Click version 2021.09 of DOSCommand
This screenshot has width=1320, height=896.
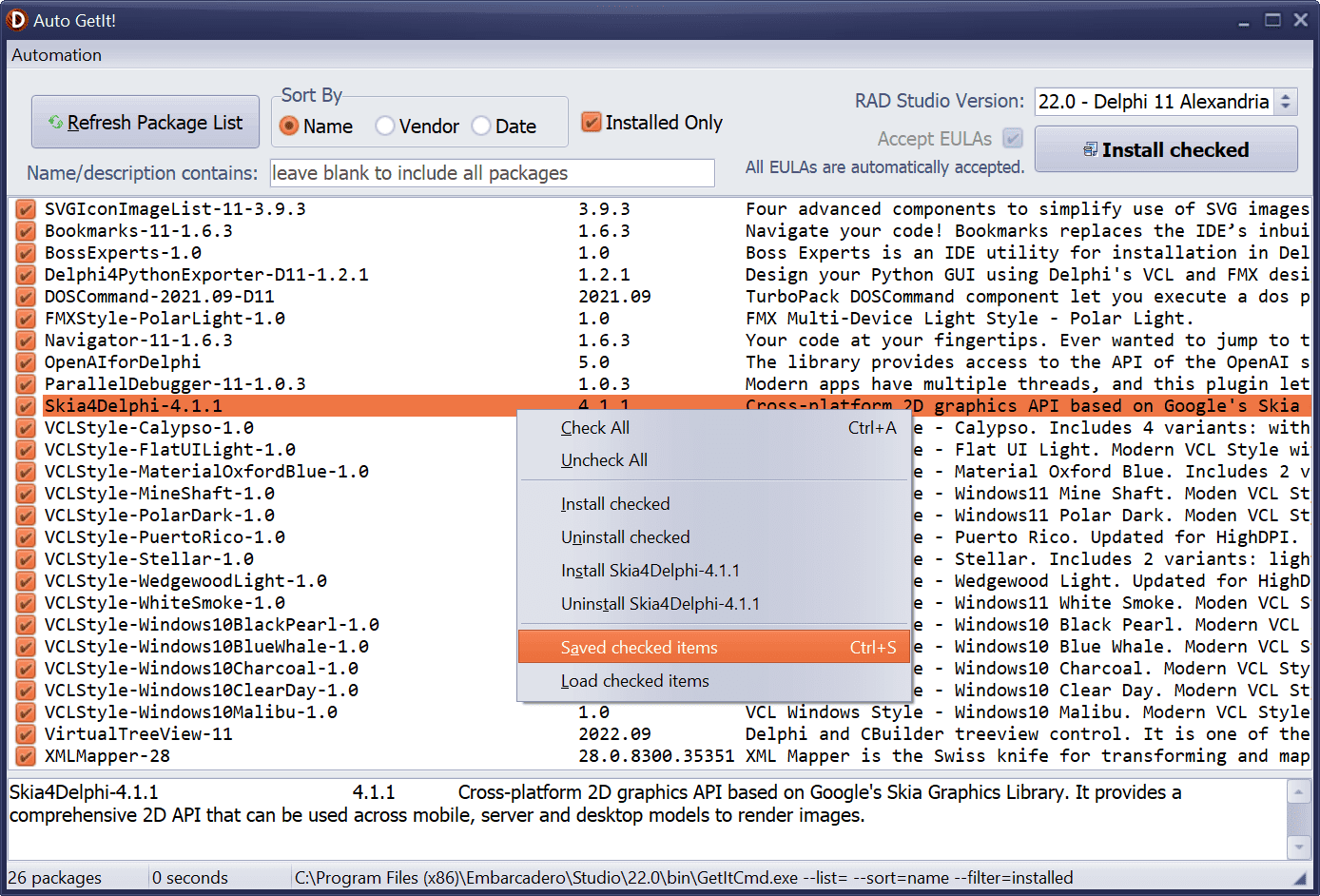[614, 297]
